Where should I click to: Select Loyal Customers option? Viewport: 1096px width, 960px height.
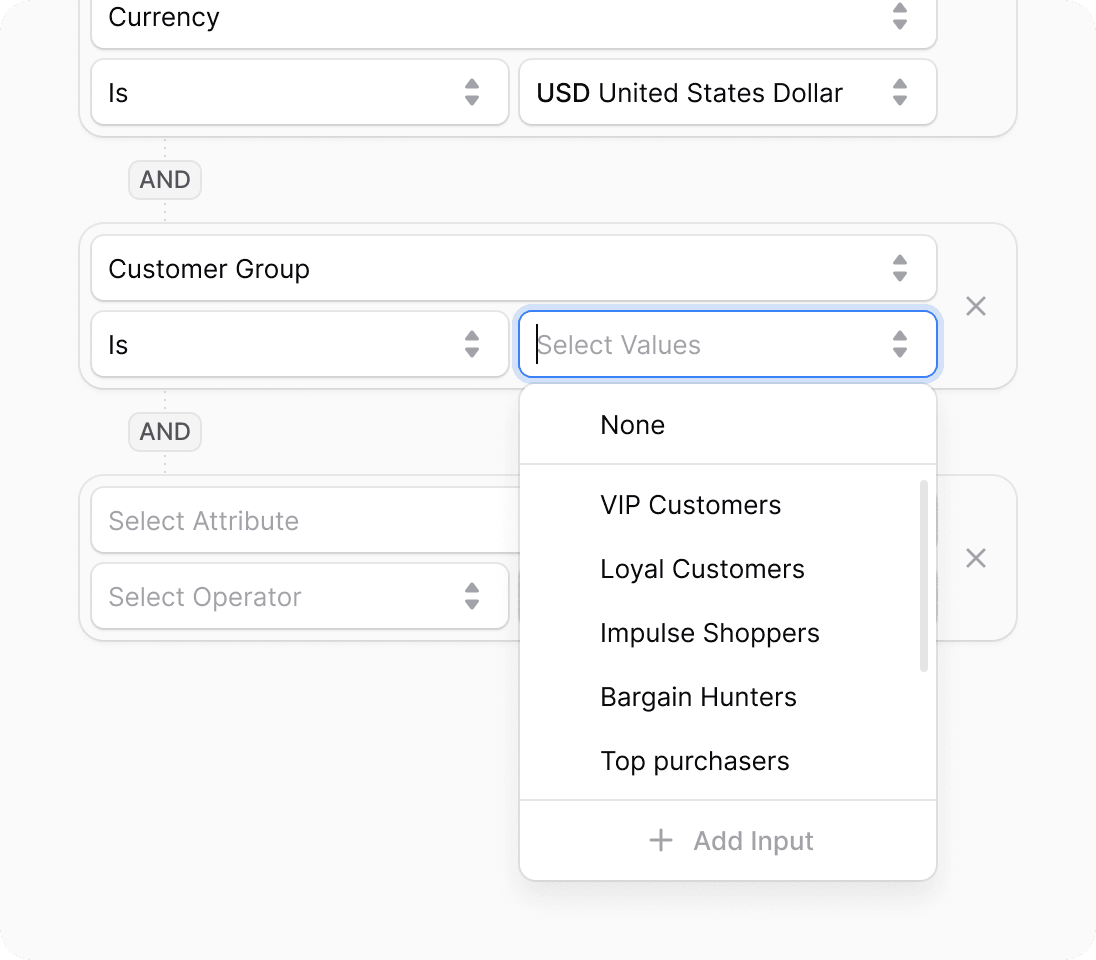click(x=702, y=569)
